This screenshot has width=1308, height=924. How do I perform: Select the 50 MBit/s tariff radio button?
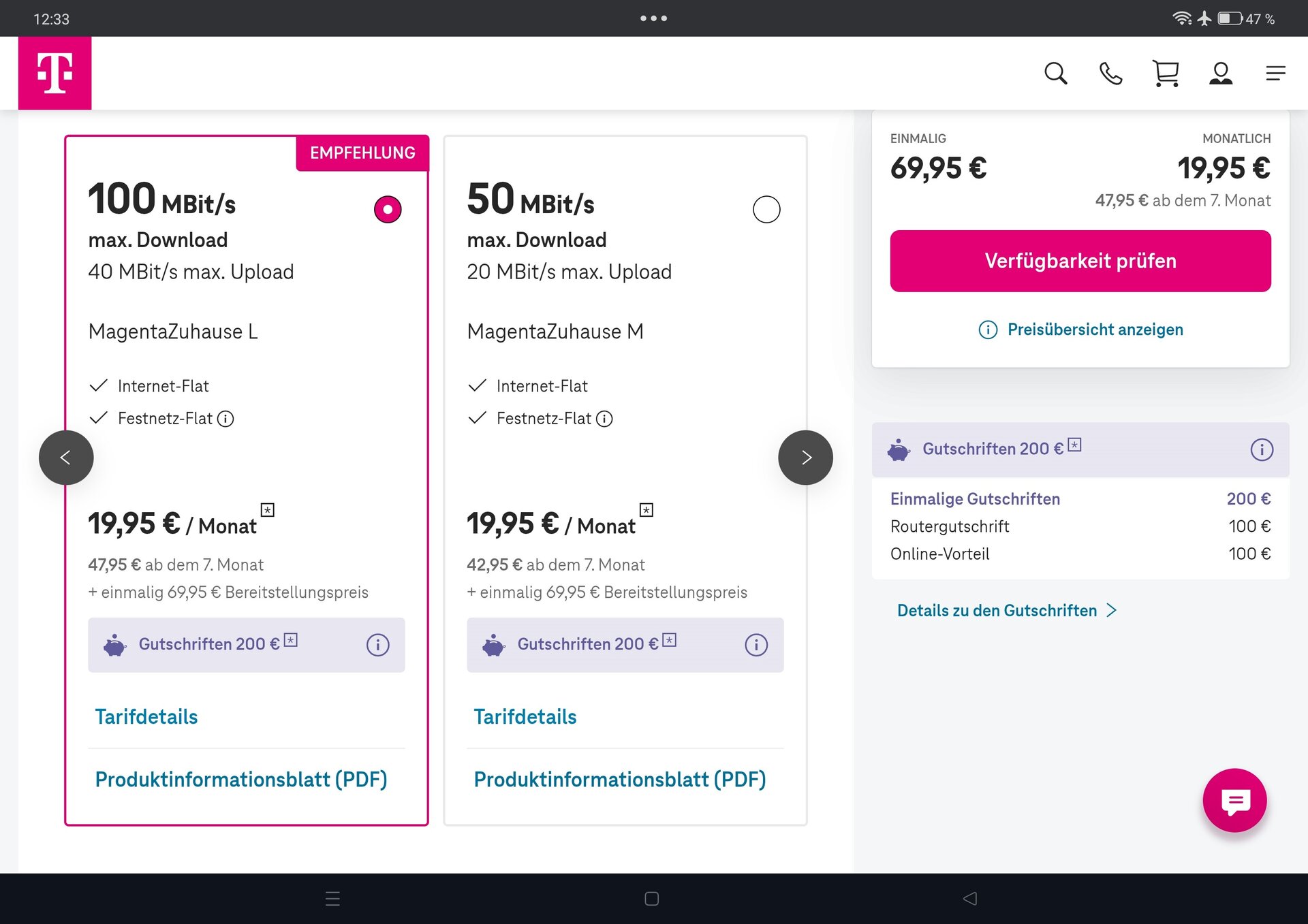766,209
